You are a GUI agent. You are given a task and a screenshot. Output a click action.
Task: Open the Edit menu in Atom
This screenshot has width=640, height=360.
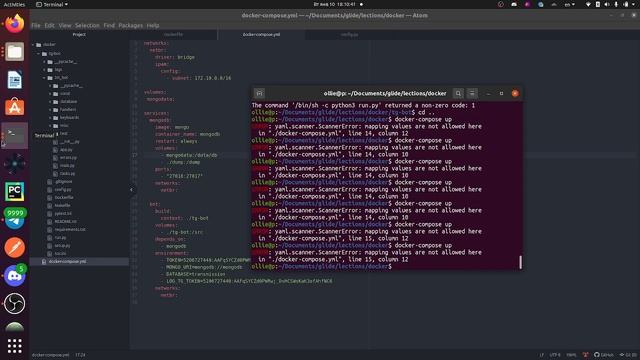point(49,25)
